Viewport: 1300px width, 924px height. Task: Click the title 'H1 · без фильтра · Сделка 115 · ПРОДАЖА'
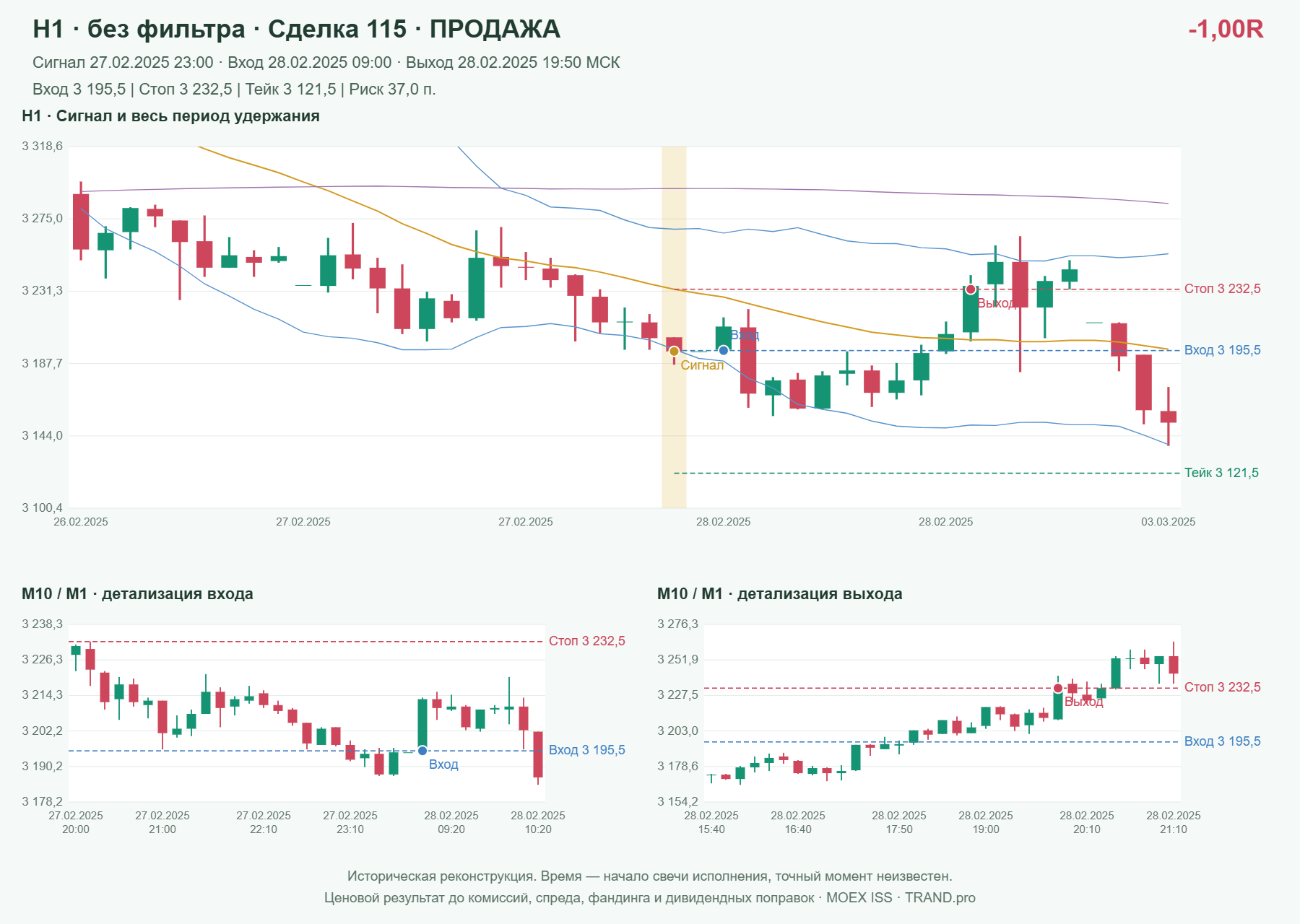296,29
